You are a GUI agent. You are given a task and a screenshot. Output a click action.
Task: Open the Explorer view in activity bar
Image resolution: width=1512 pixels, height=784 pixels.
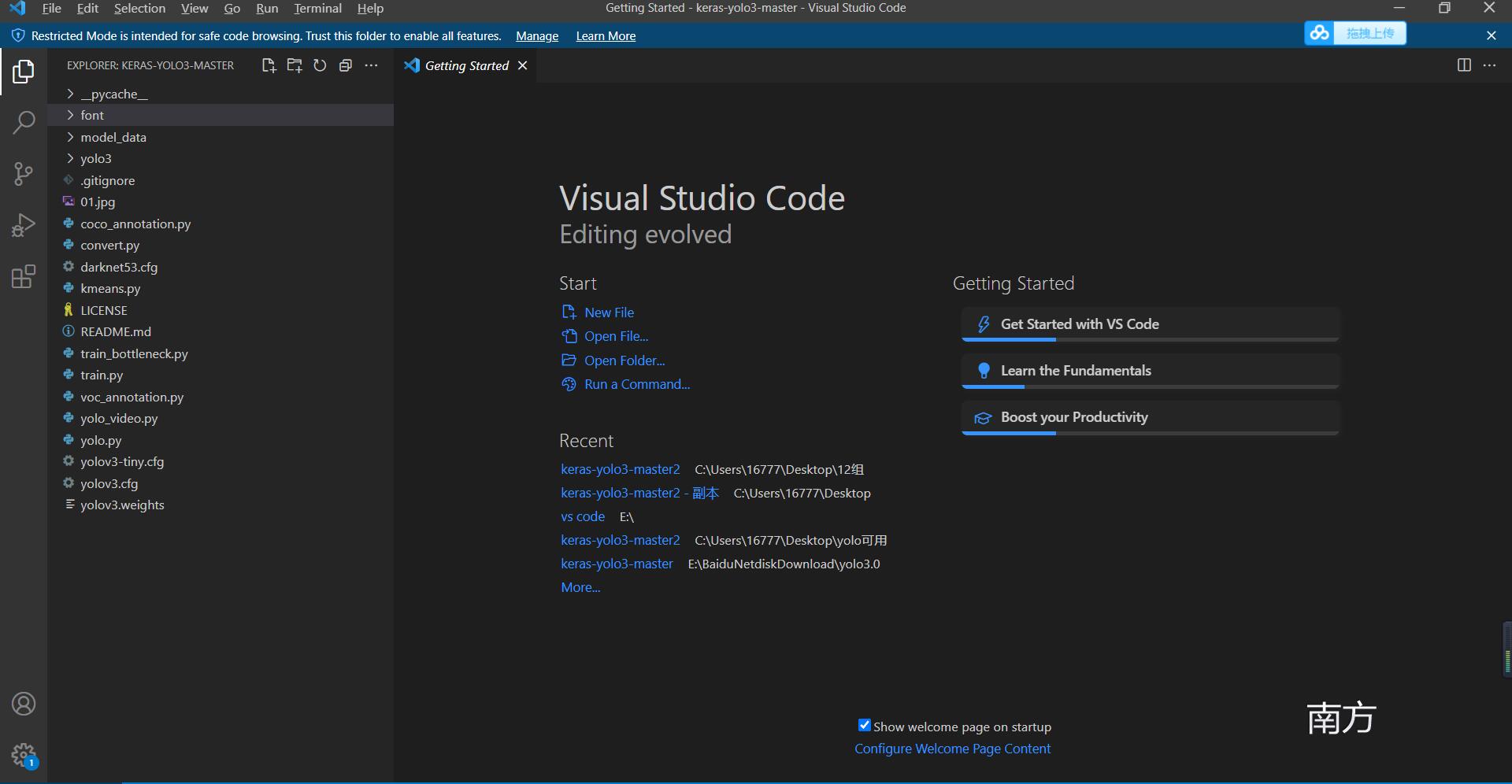[24, 72]
